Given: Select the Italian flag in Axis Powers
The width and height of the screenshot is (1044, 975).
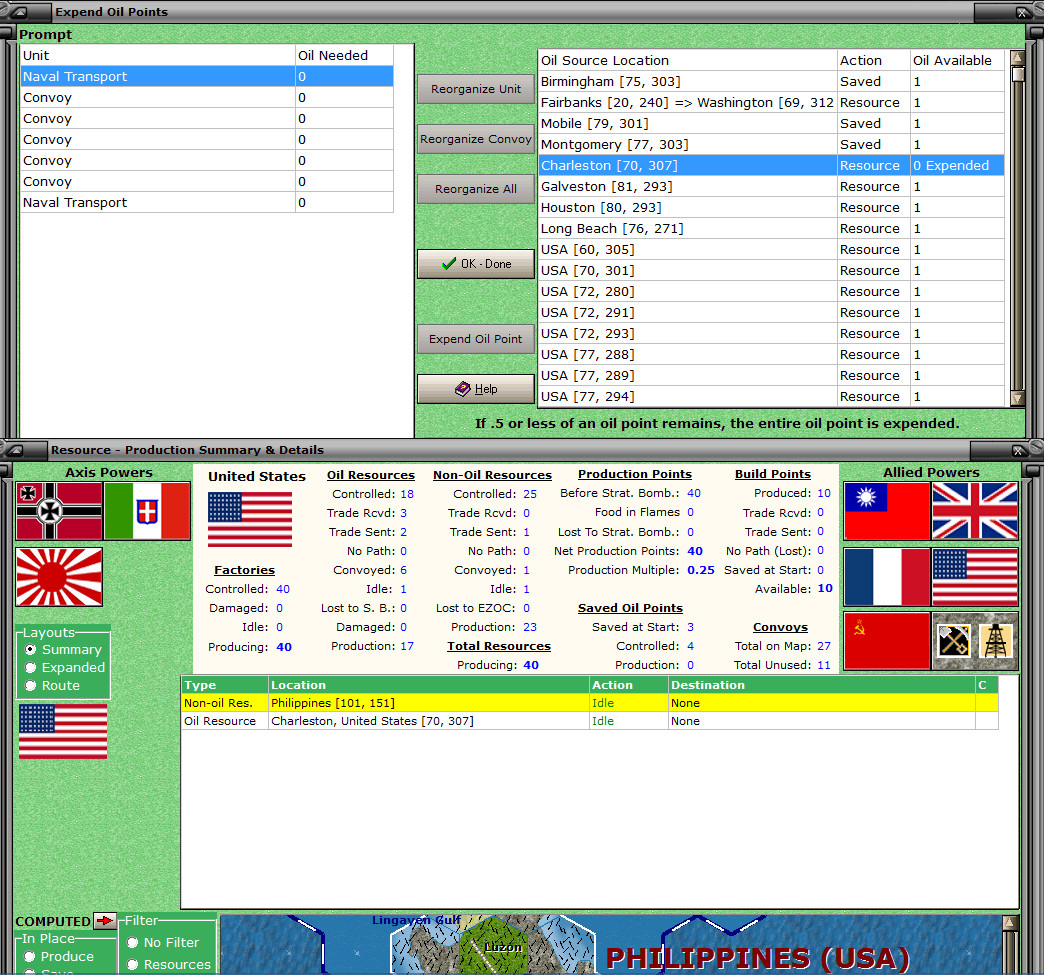Looking at the screenshot, I should click(147, 511).
